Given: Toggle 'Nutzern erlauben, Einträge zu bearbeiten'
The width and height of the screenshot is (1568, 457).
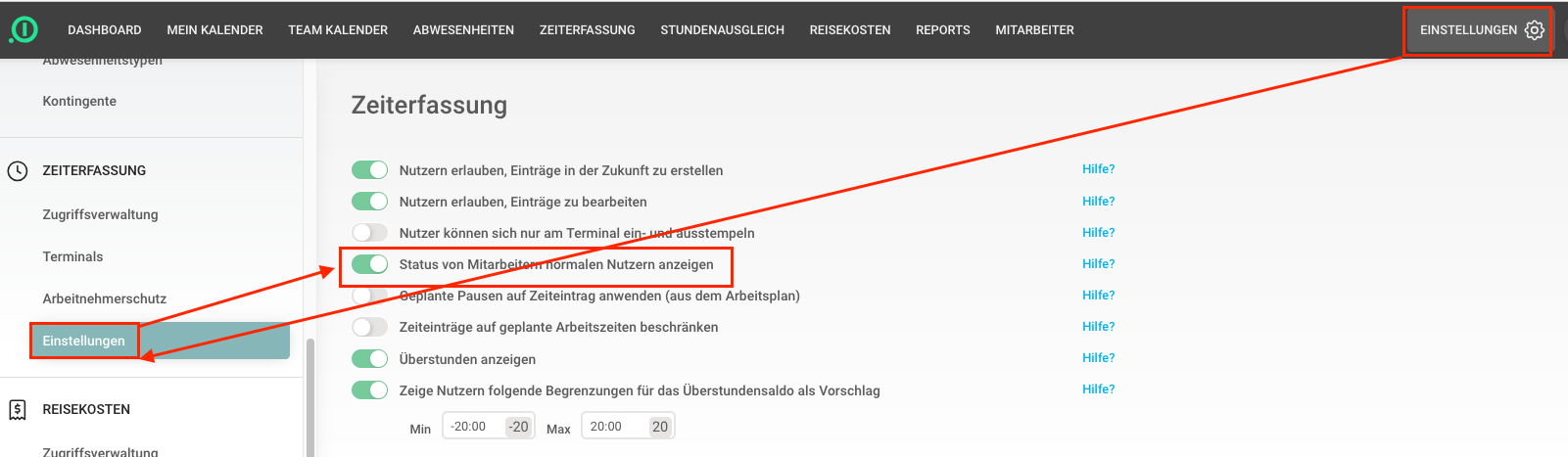Looking at the screenshot, I should [370, 202].
